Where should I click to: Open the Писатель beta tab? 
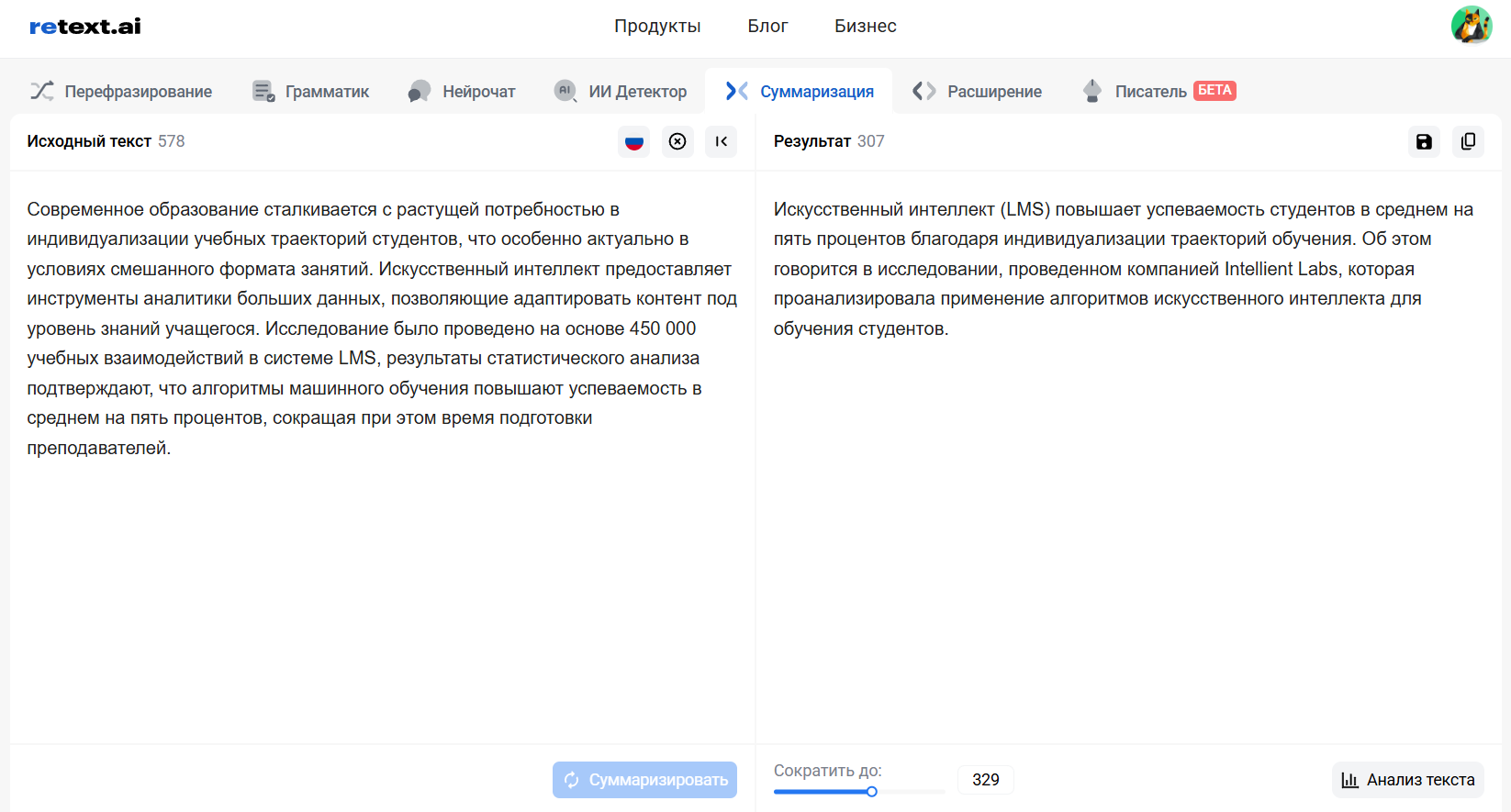coord(1159,92)
